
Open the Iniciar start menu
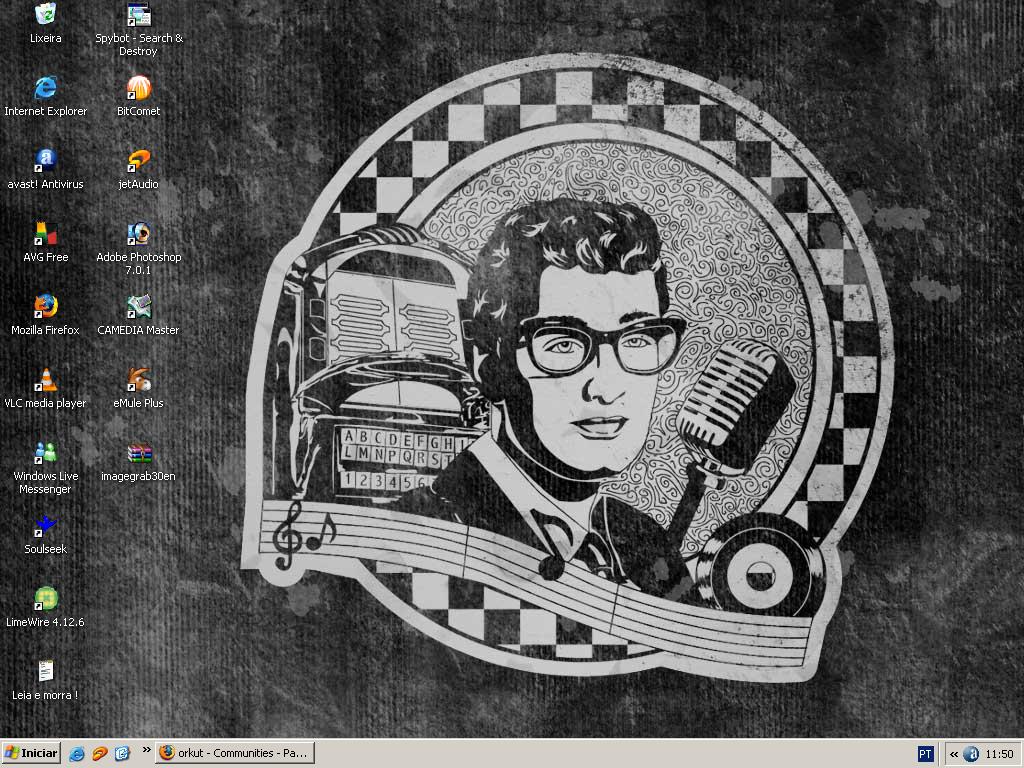coord(31,753)
